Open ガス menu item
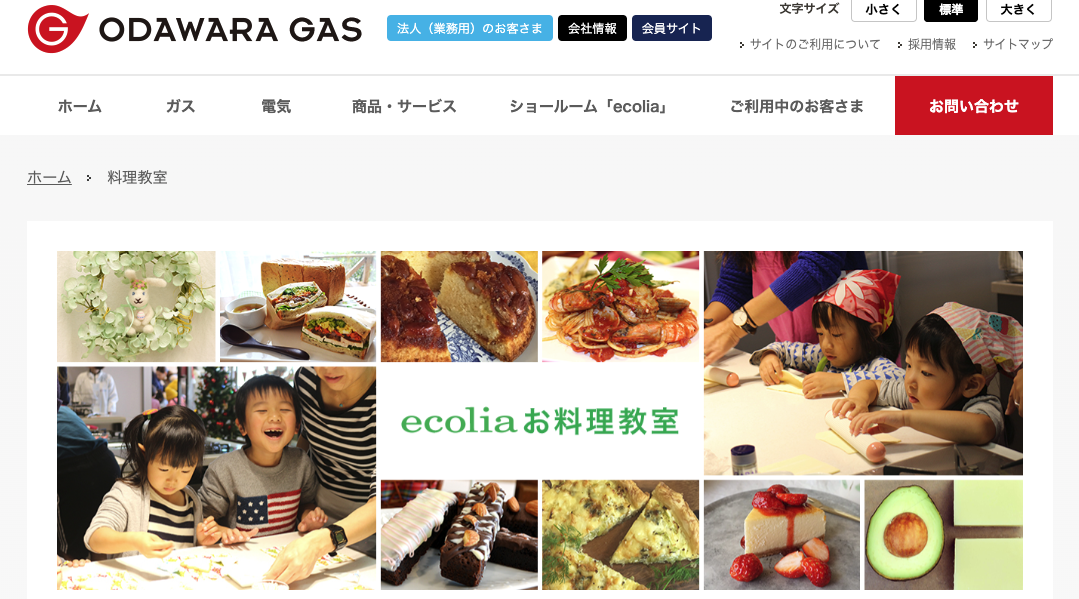This screenshot has width=1079, height=599. click(x=180, y=106)
